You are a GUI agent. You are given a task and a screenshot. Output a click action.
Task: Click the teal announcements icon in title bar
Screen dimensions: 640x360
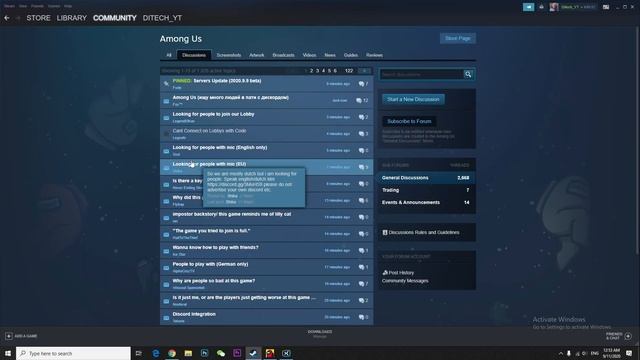coord(528,7)
